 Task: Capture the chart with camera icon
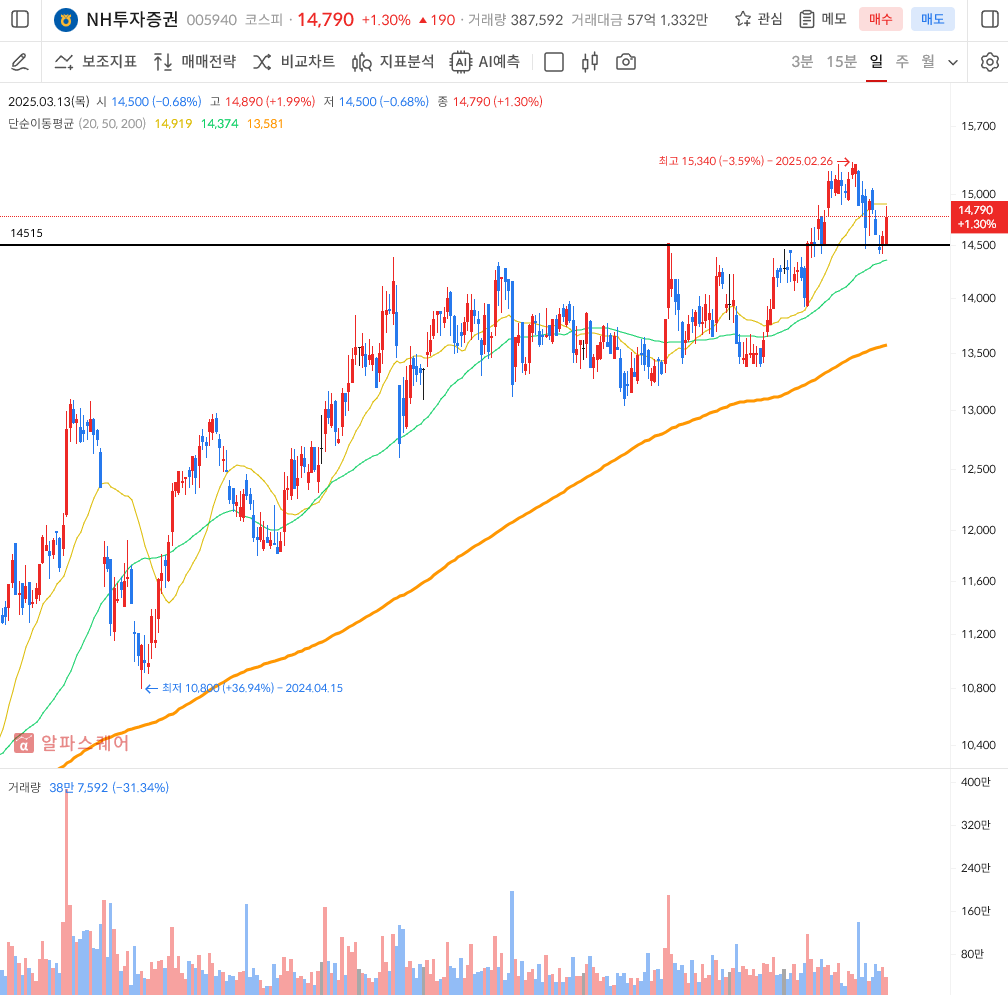coord(626,62)
